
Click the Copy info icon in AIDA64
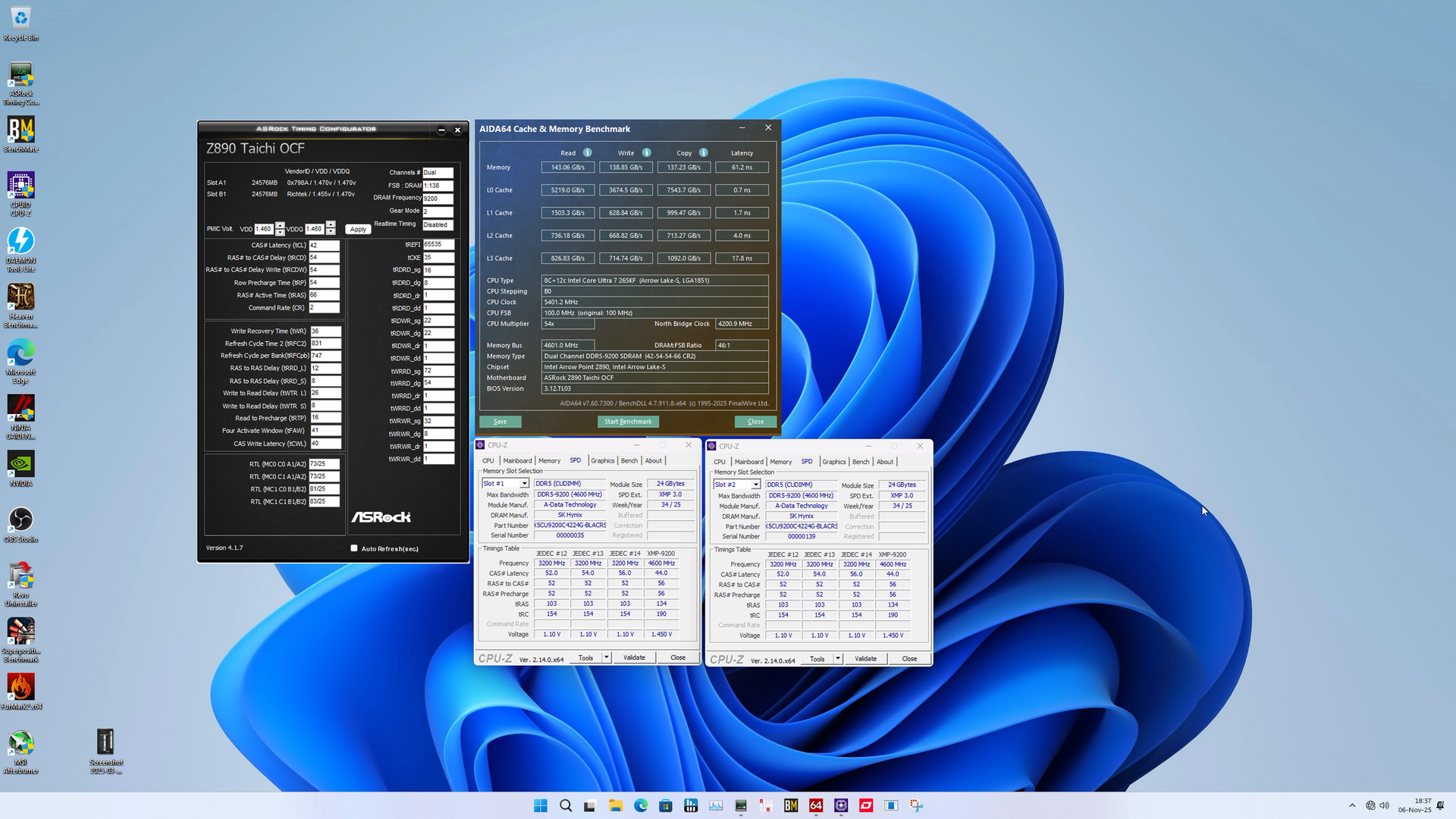coord(704,152)
